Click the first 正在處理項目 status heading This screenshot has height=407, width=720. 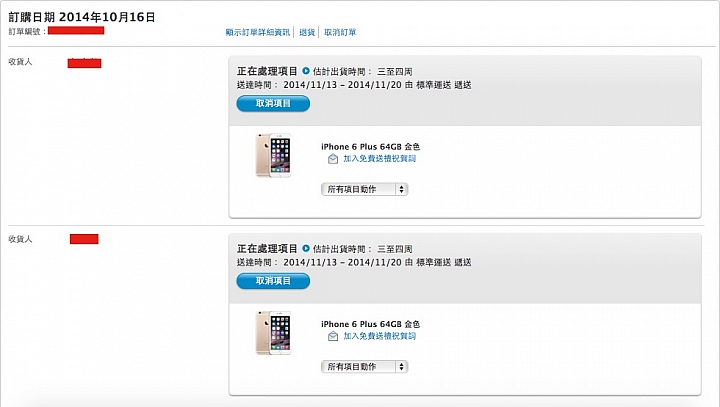click(x=267, y=71)
